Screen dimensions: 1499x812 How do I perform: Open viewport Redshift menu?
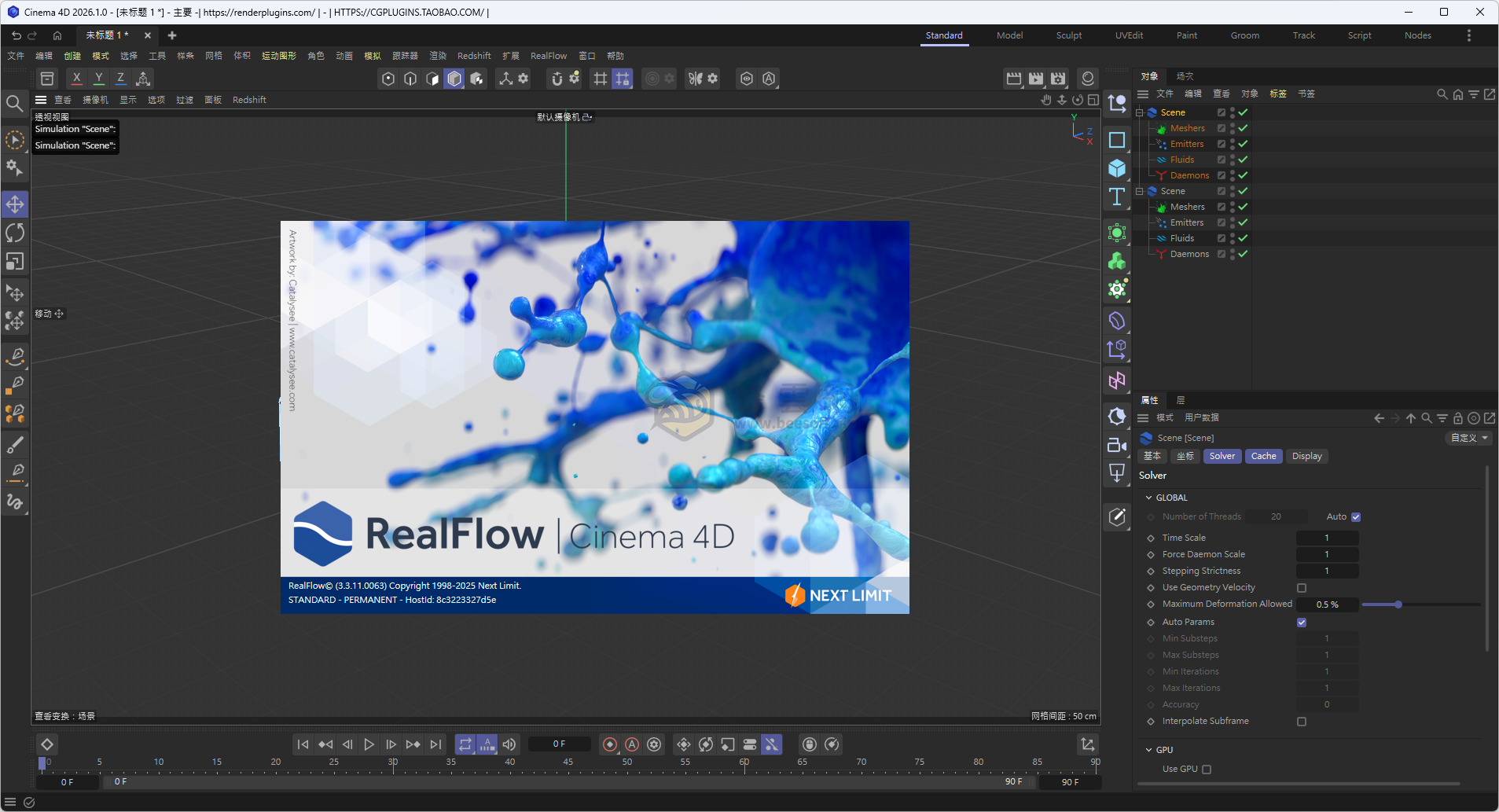coord(249,100)
